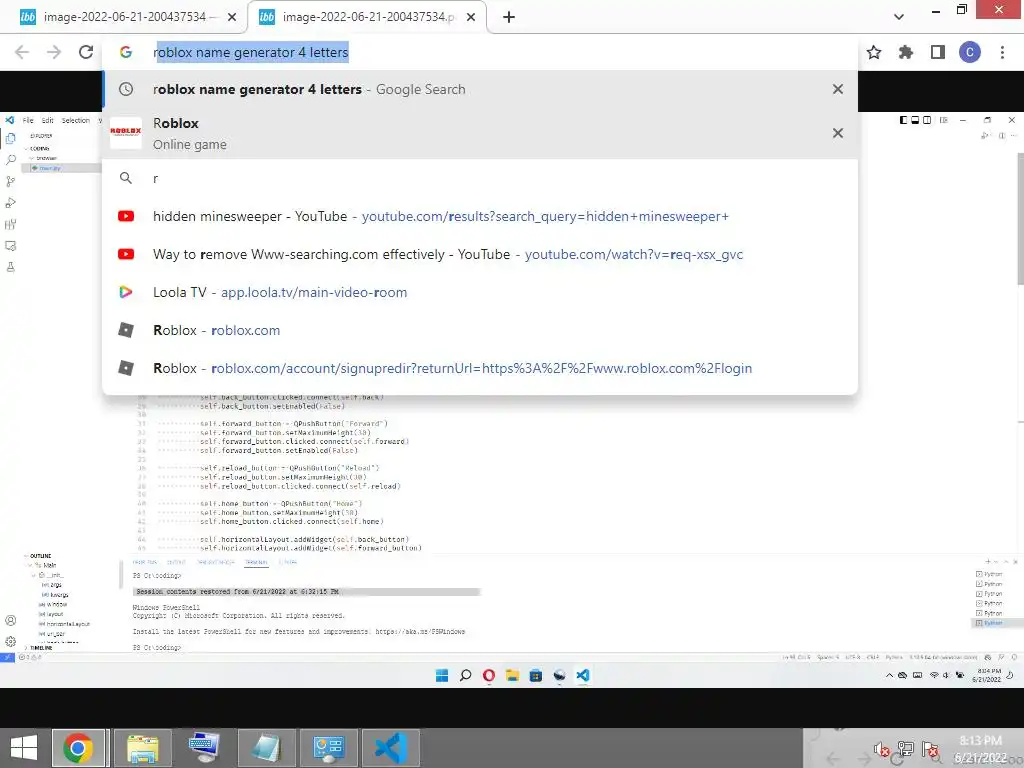Collapse the CODING folder in VS Code Explorer
Viewport: 1024px width, 768px height.
coord(38,148)
